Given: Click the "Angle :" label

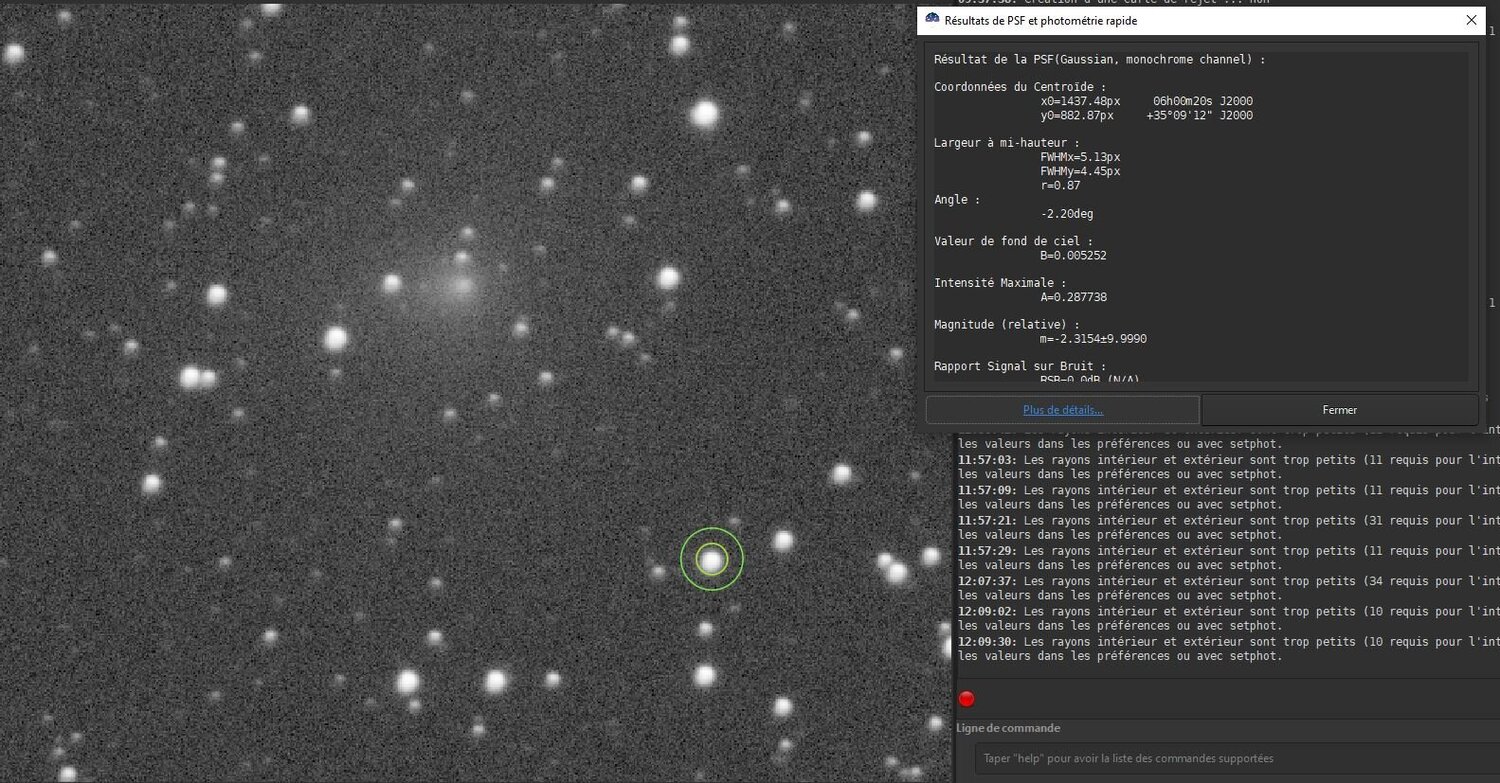Looking at the screenshot, I should pos(957,199).
